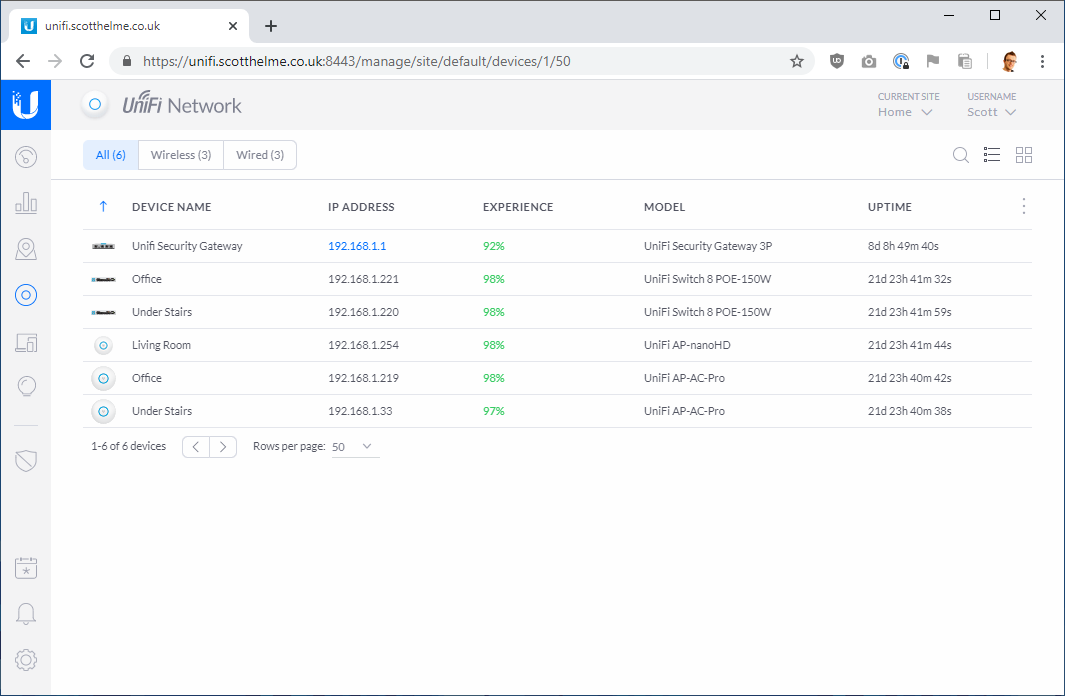Bookmark this page with star icon

[797, 61]
